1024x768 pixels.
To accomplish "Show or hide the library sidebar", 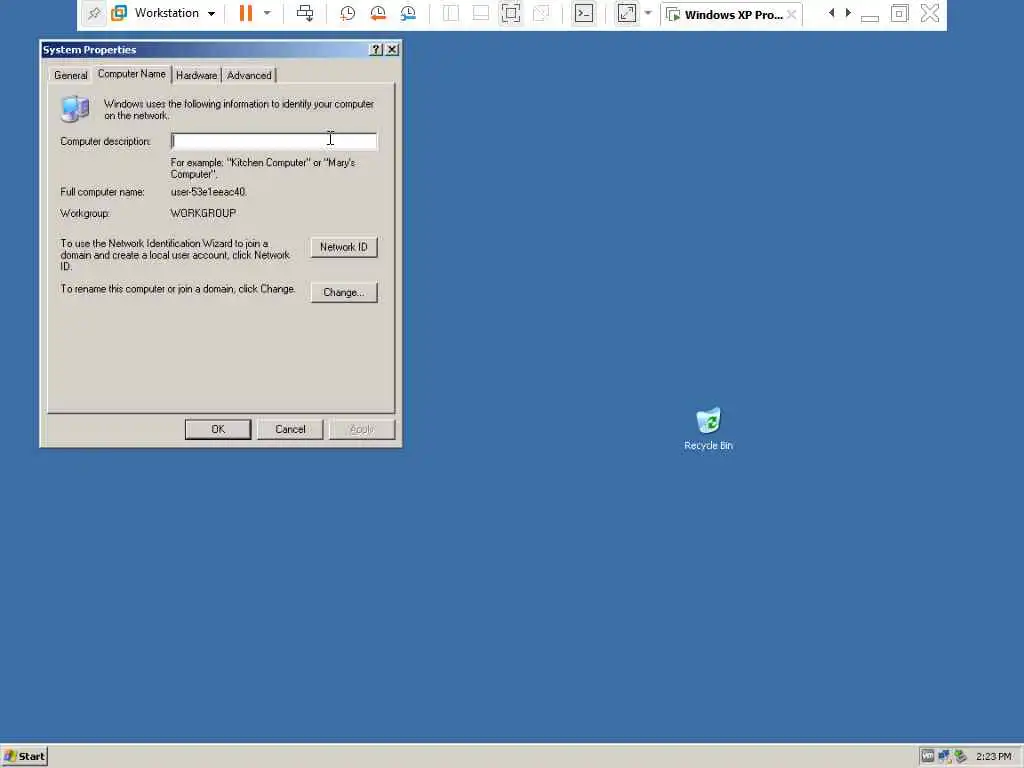I will (x=451, y=13).
